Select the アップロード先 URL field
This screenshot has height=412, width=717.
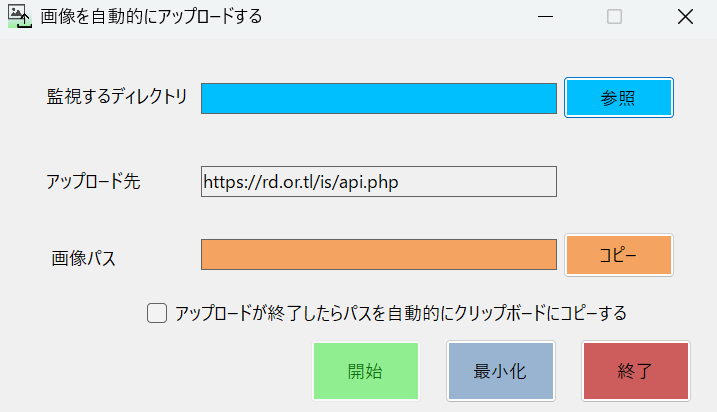(x=379, y=182)
